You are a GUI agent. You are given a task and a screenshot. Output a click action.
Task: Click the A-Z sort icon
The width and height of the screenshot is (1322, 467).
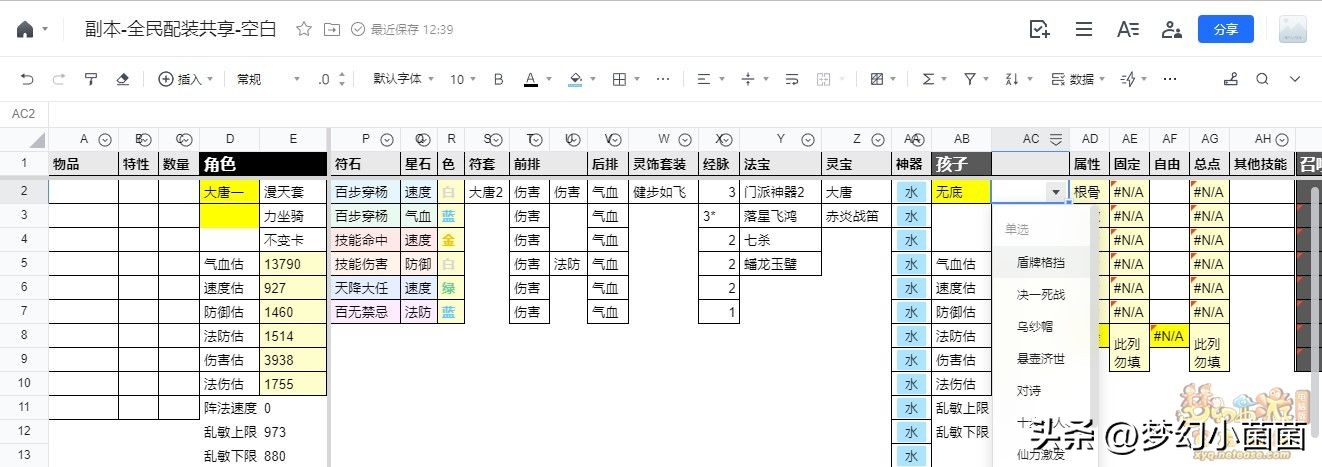(x=1011, y=79)
